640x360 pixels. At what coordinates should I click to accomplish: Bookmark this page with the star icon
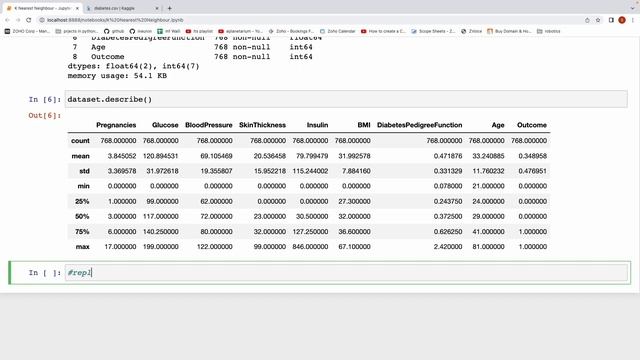pyautogui.click(x=598, y=20)
